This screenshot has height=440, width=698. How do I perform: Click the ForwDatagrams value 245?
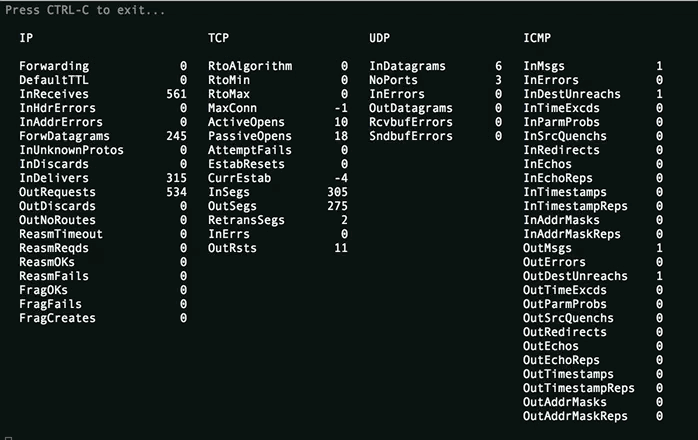[176, 136]
